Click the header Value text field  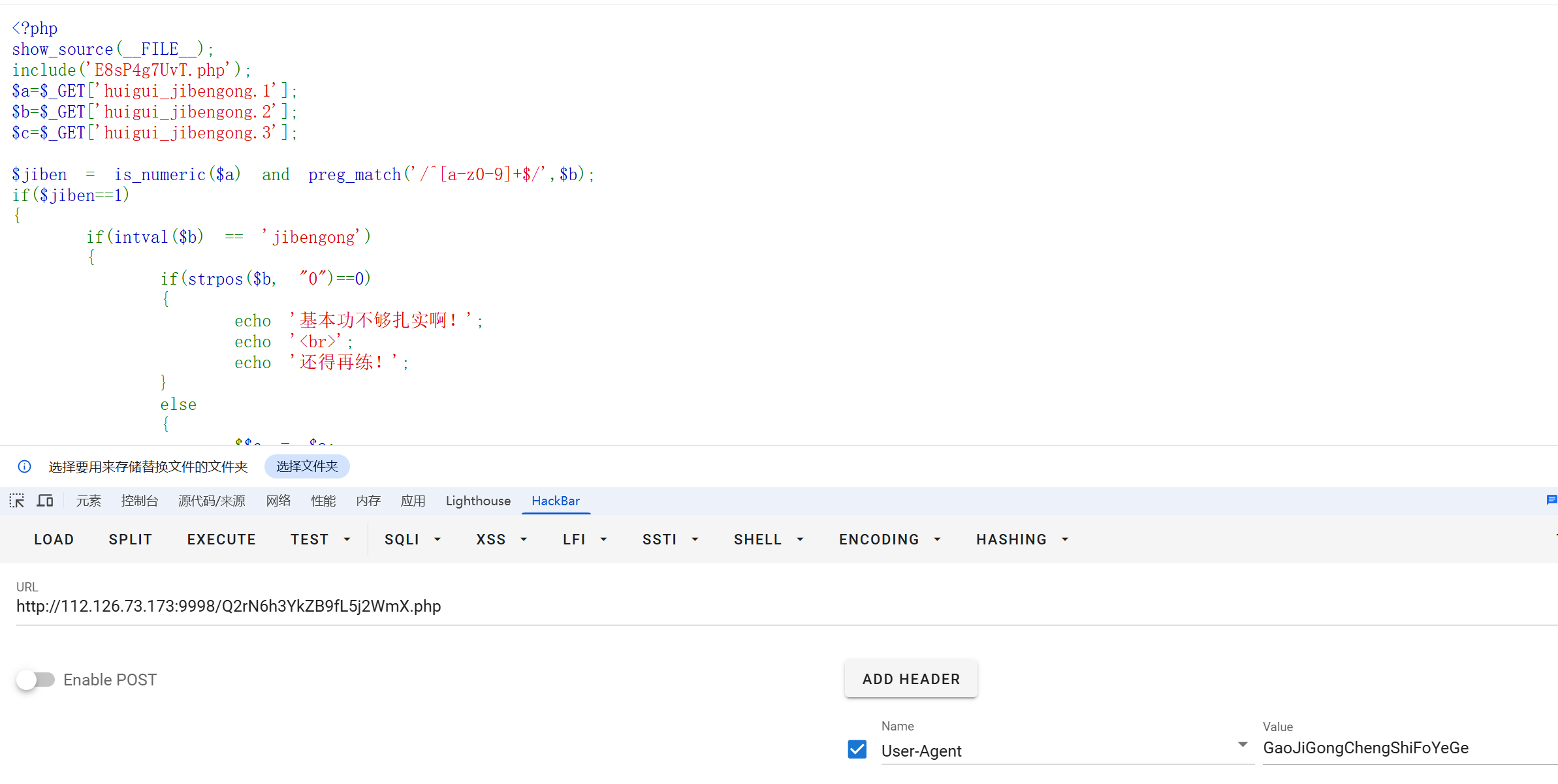[1404, 748]
